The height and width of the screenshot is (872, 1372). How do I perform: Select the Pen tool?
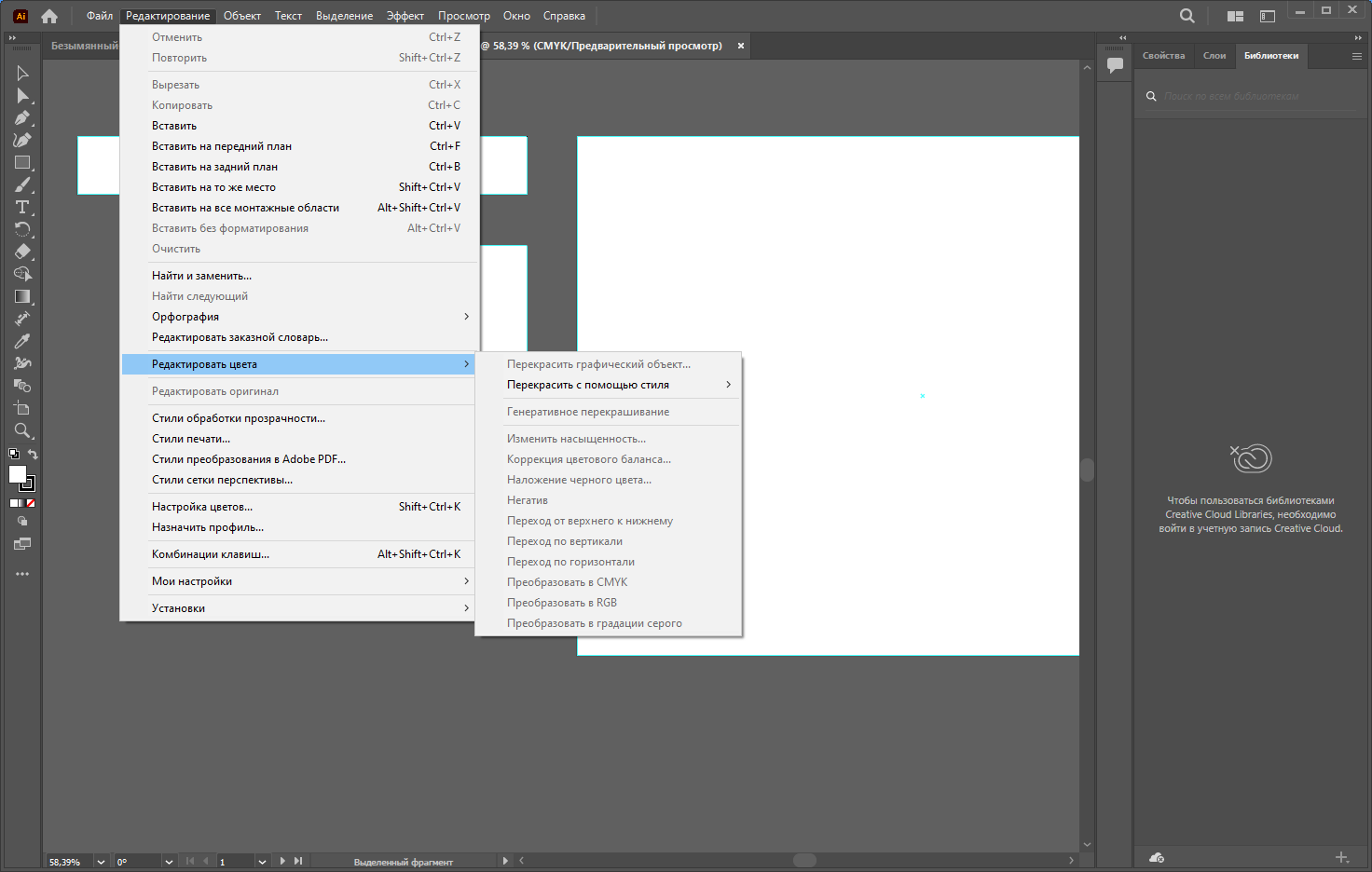tap(22, 117)
